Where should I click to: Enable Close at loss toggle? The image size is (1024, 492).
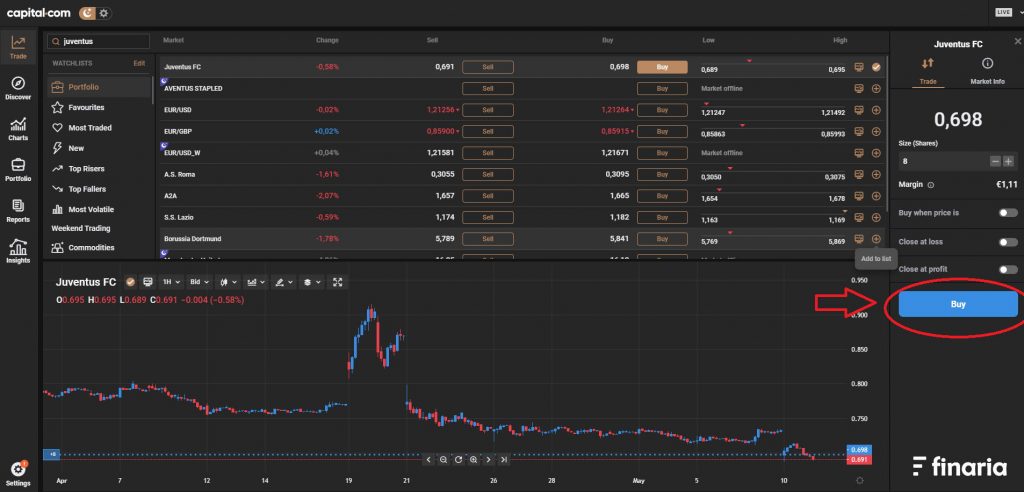[x=1008, y=242]
